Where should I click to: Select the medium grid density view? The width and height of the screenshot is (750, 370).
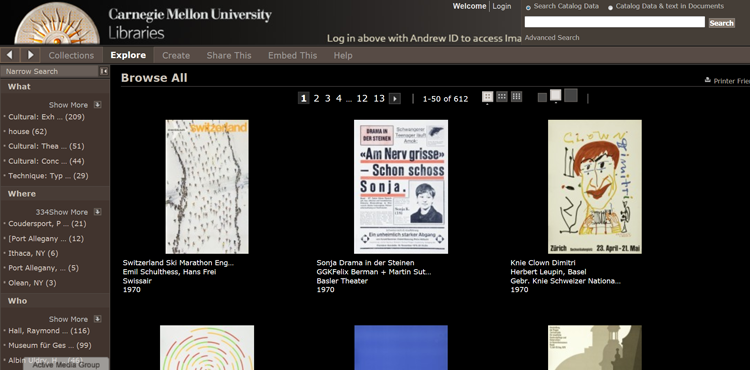pos(502,97)
